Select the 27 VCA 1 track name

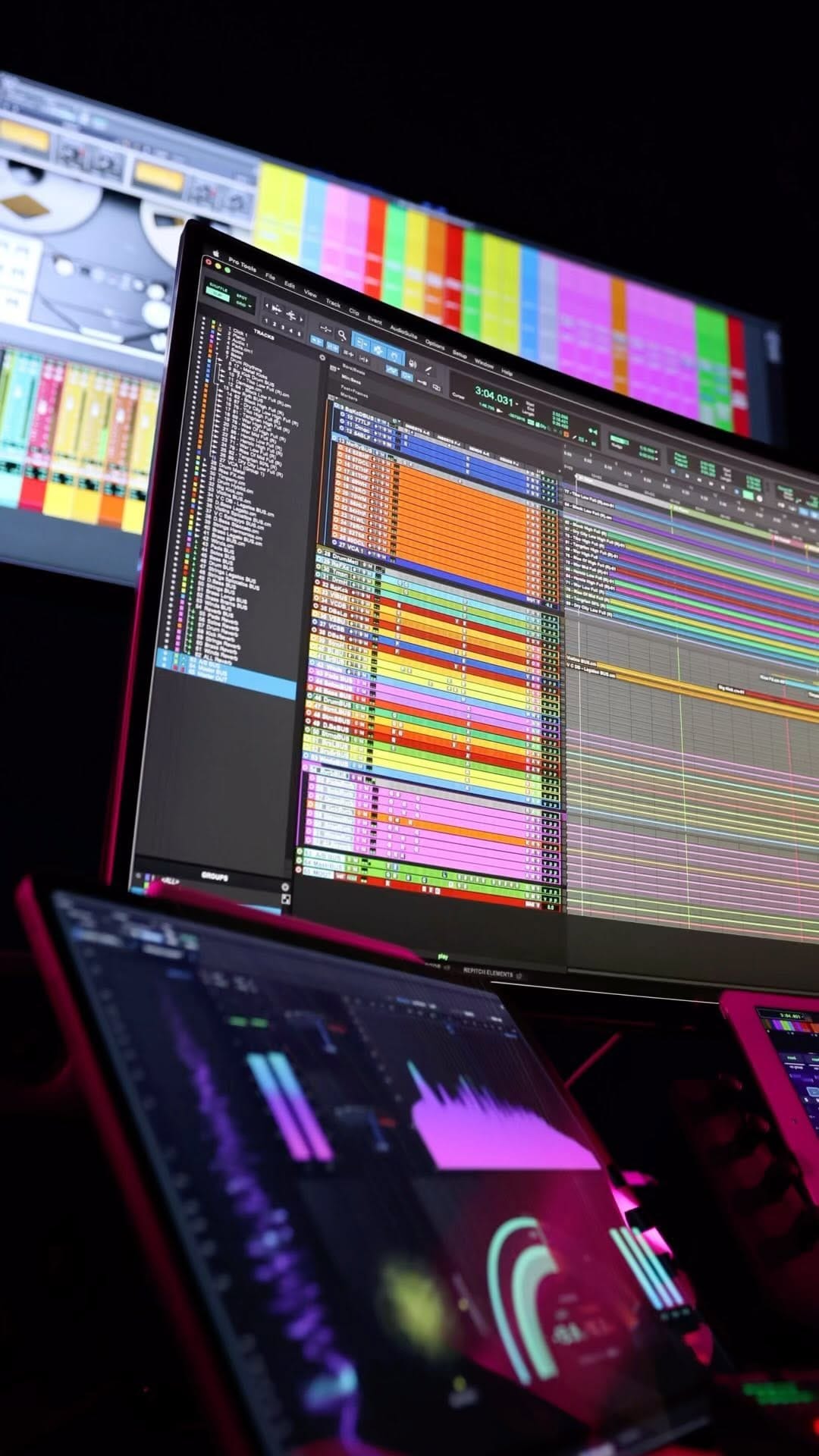click(x=351, y=548)
